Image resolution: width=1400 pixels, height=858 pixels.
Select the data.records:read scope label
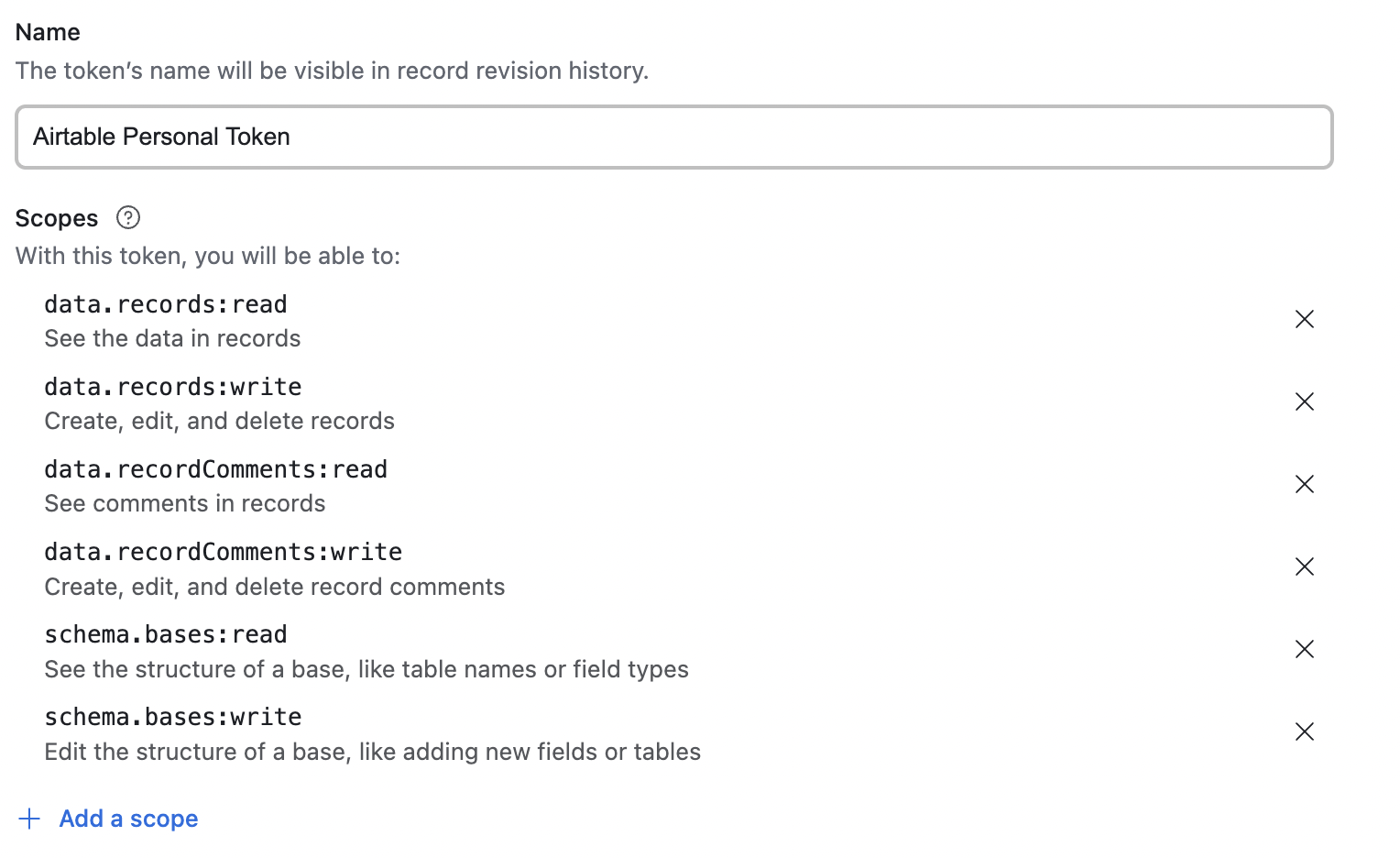click(x=166, y=304)
